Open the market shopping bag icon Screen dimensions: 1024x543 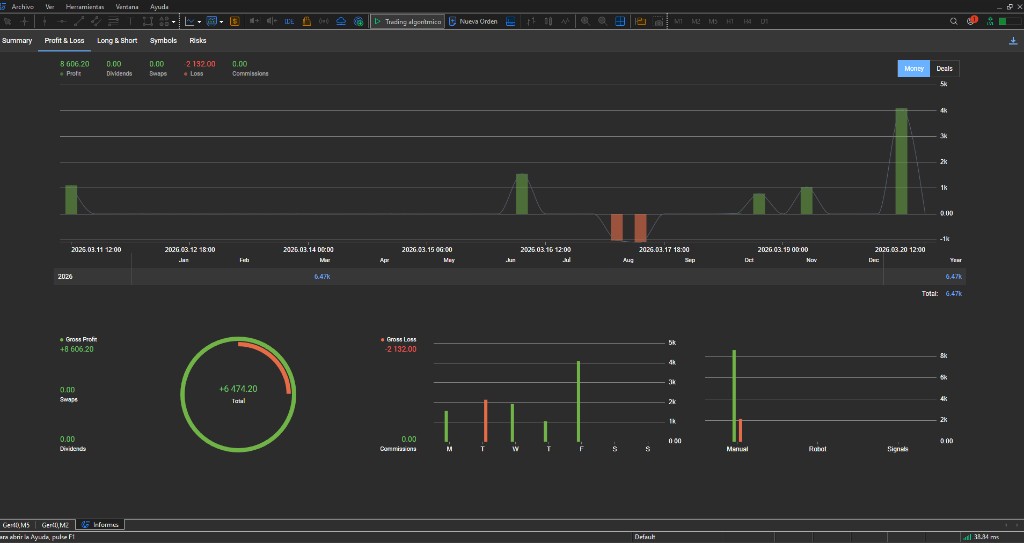[307, 21]
